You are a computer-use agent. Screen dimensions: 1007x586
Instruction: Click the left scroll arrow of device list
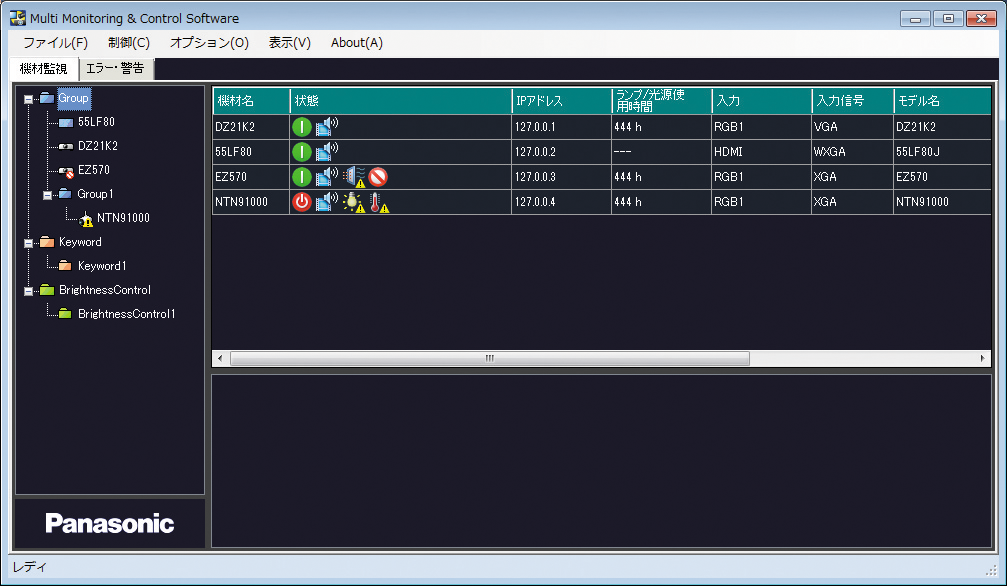tap(220, 359)
